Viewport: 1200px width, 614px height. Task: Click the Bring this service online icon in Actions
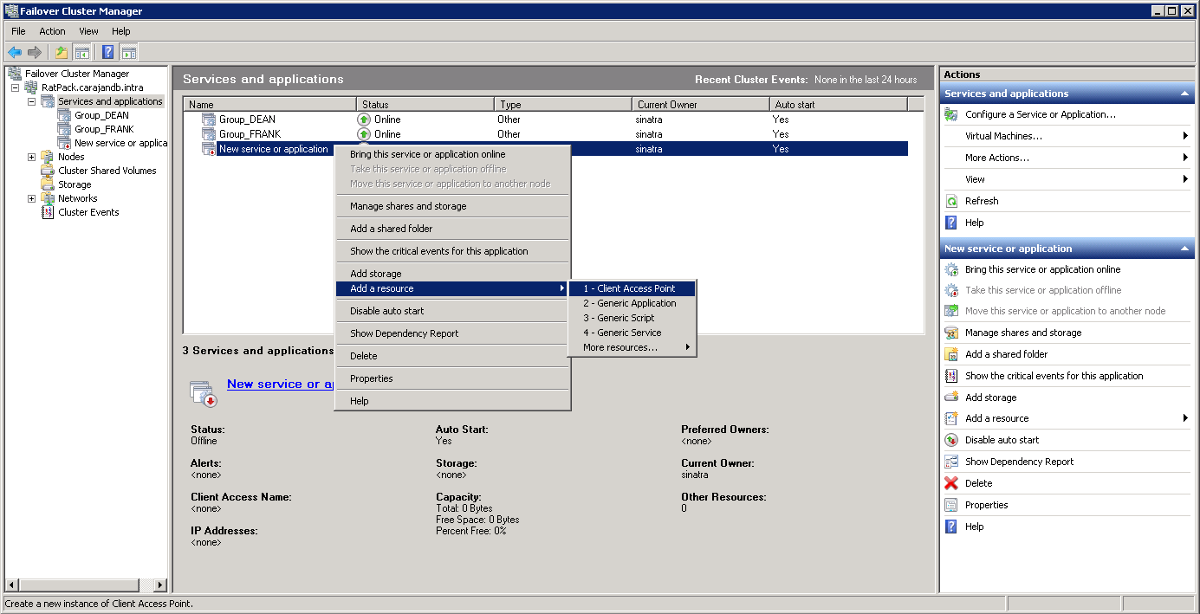pyautogui.click(x=952, y=269)
